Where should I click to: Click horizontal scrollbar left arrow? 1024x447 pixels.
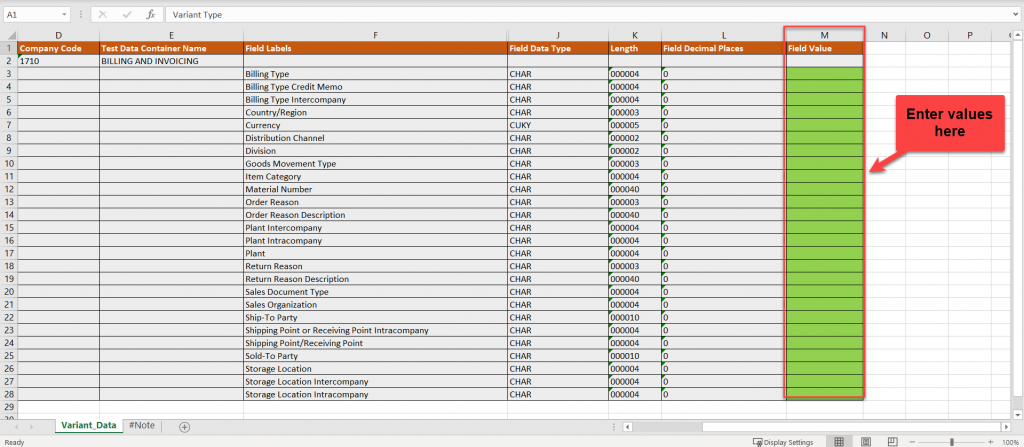627,427
